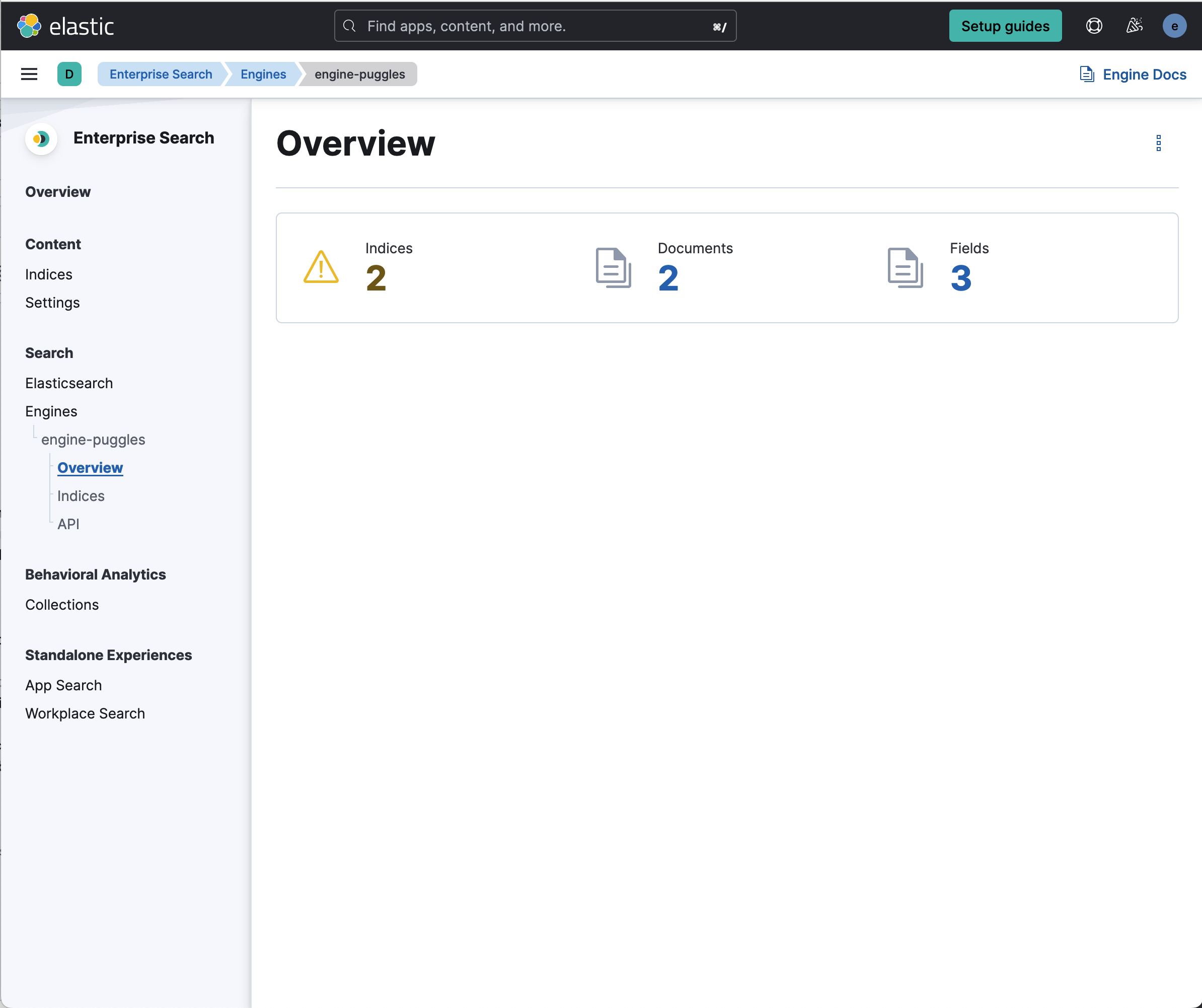Open Elasticsearch under Search
Screen dimensions: 1202x1008
[x=69, y=384]
